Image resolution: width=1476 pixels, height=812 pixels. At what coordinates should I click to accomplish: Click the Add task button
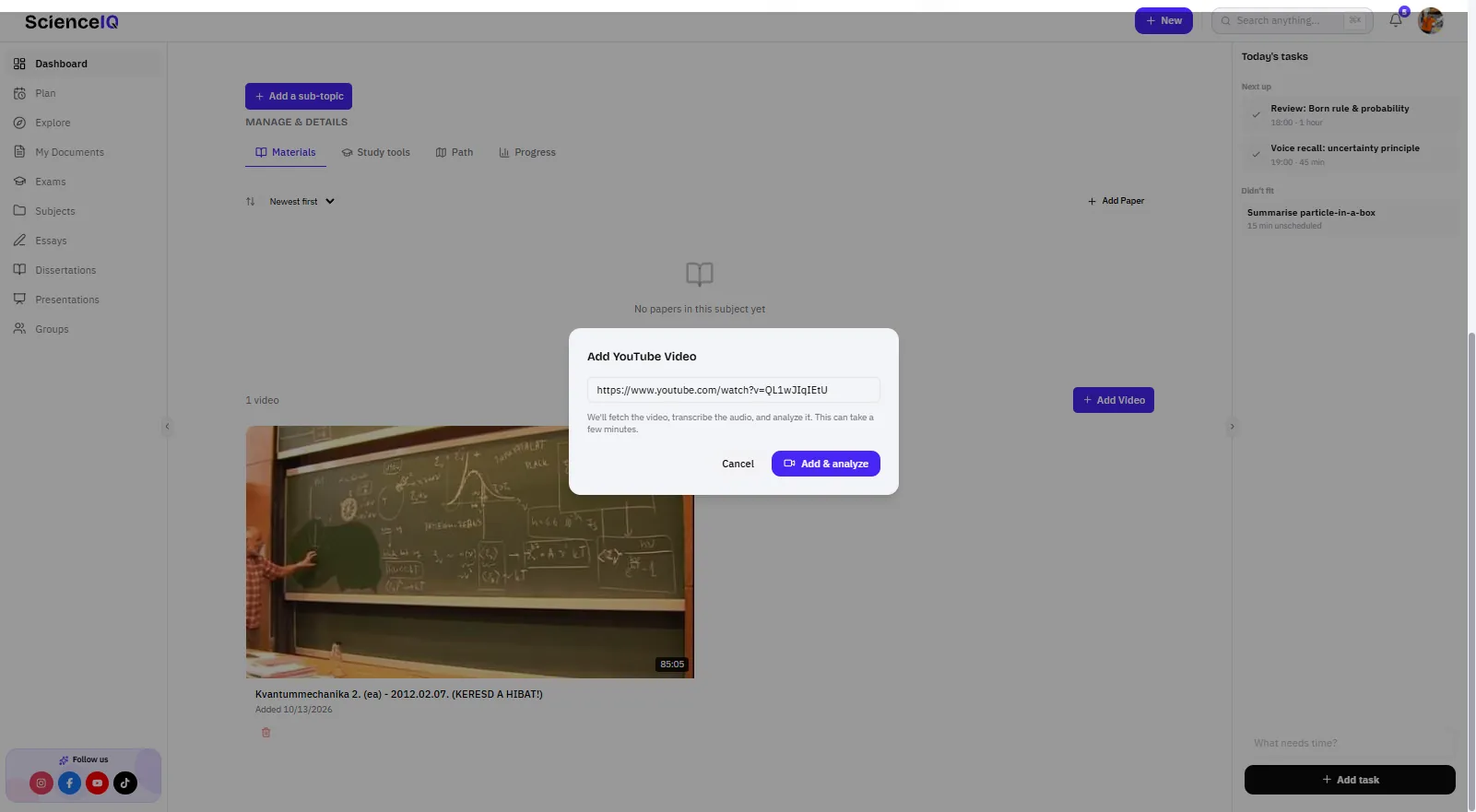[1350, 780]
